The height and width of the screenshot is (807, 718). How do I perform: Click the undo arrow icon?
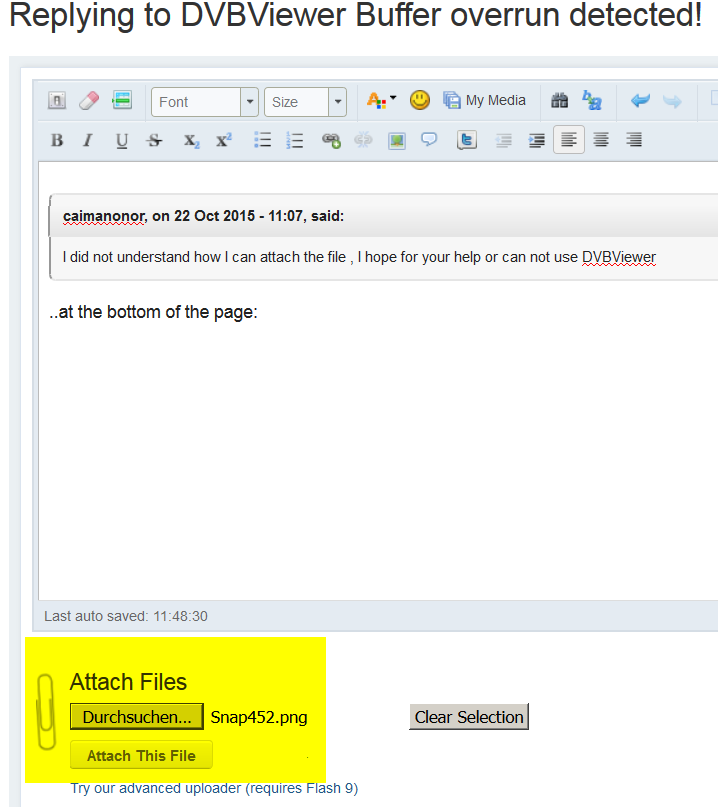point(640,101)
